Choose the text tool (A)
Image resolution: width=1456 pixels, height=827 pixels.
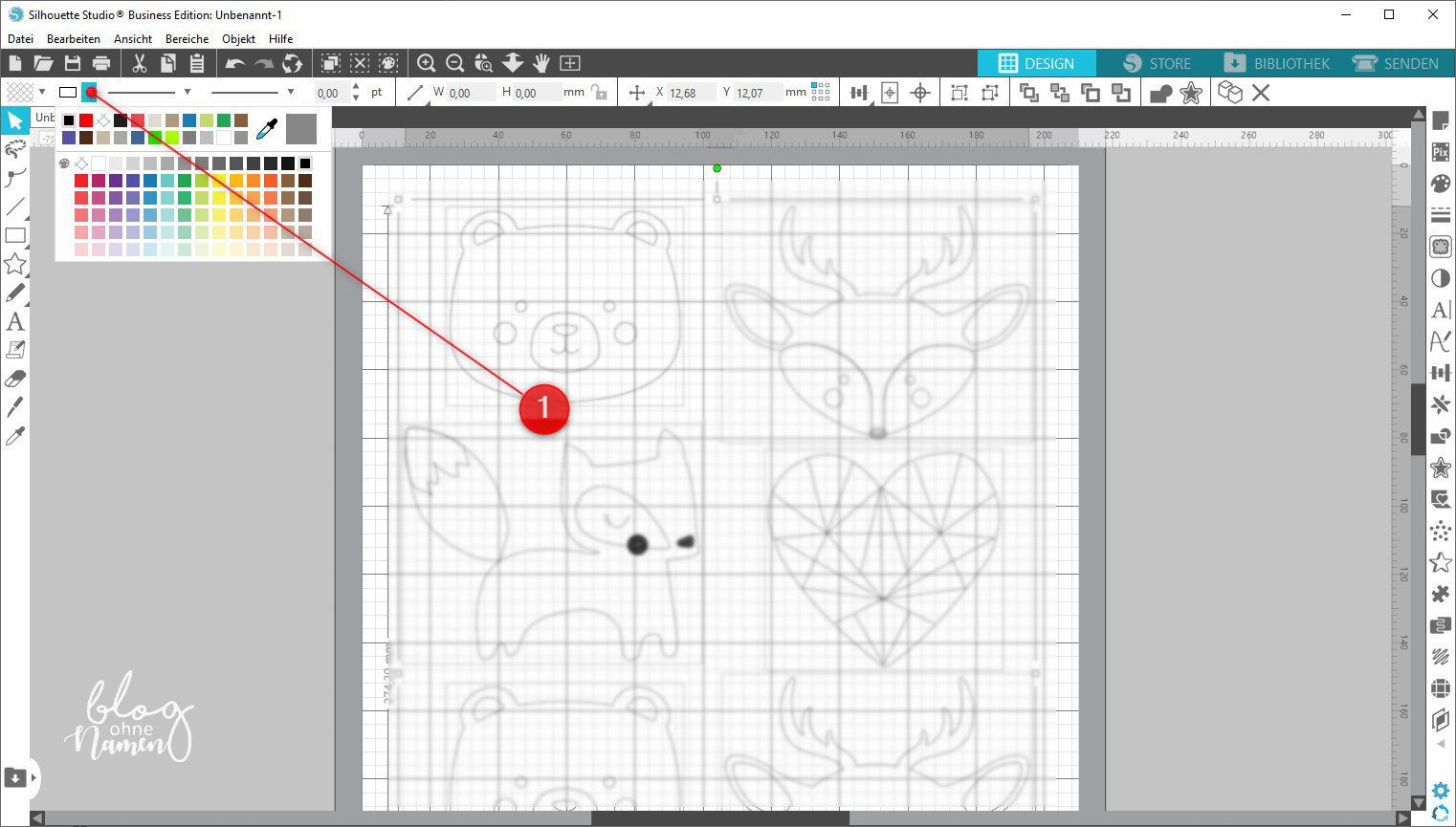point(15,322)
